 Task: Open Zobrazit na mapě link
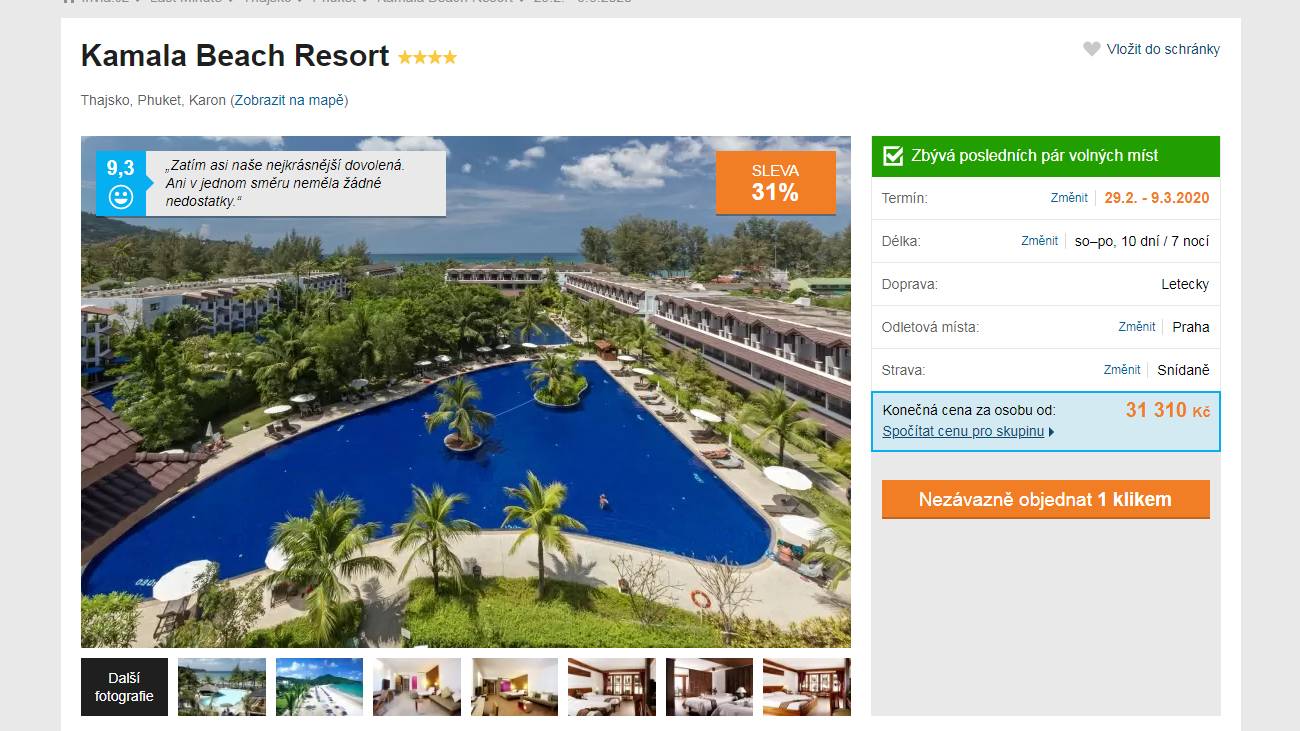[x=289, y=100]
